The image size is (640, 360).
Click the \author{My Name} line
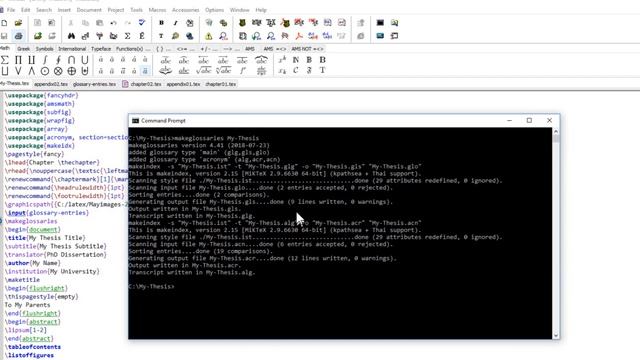(32, 263)
